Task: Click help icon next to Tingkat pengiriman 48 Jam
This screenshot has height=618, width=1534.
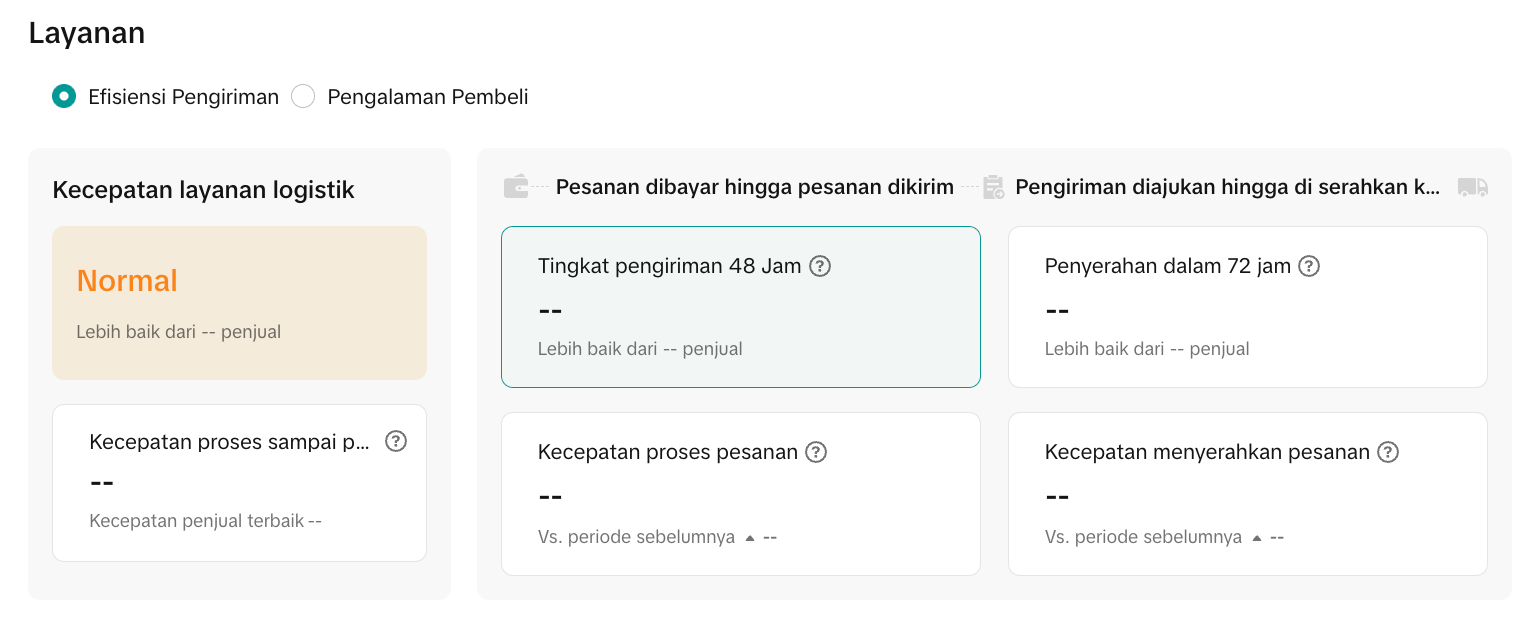Action: click(x=820, y=266)
